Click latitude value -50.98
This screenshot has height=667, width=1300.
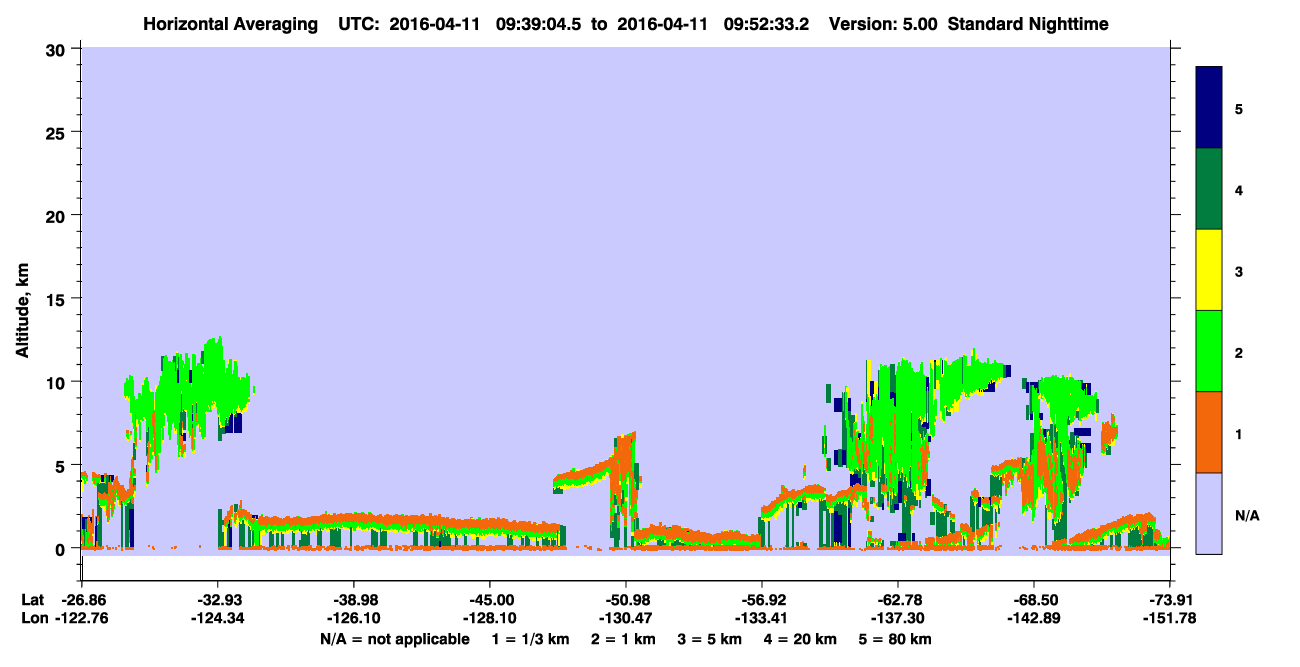click(626, 599)
